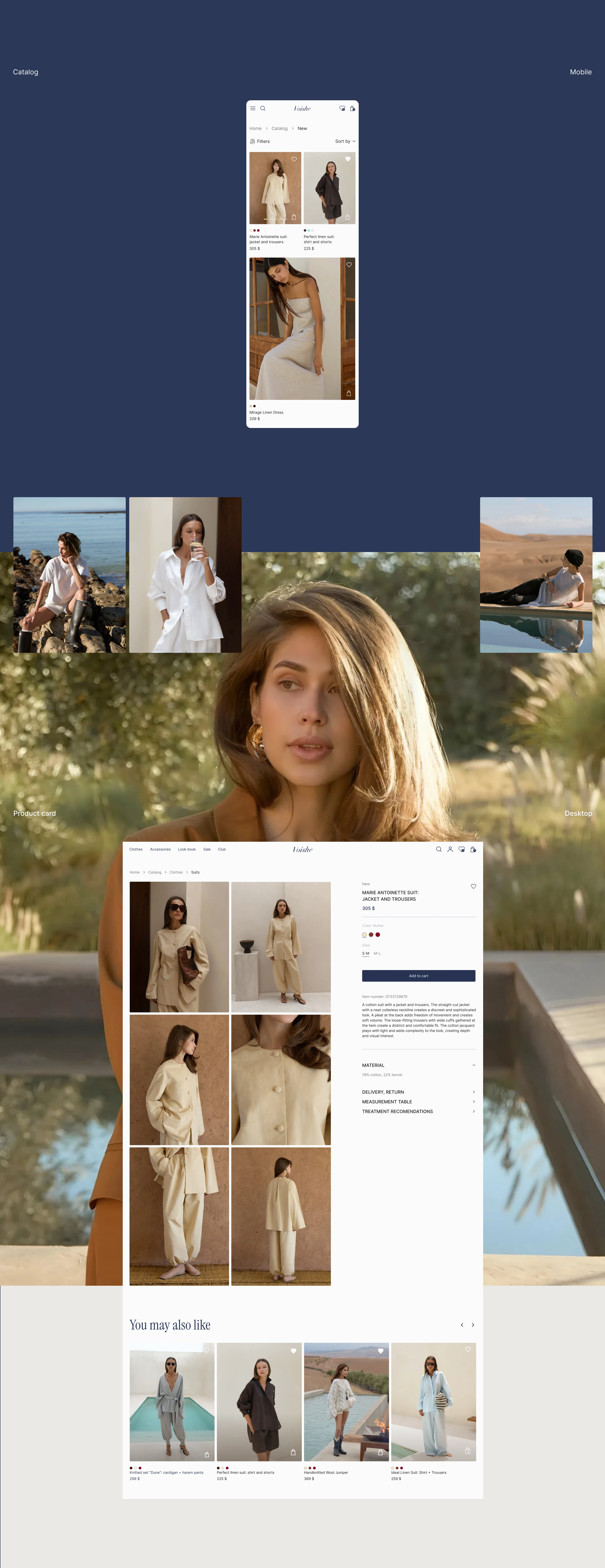Image resolution: width=605 pixels, height=1568 pixels.
Task: Open the account profile icon
Action: click(x=451, y=849)
